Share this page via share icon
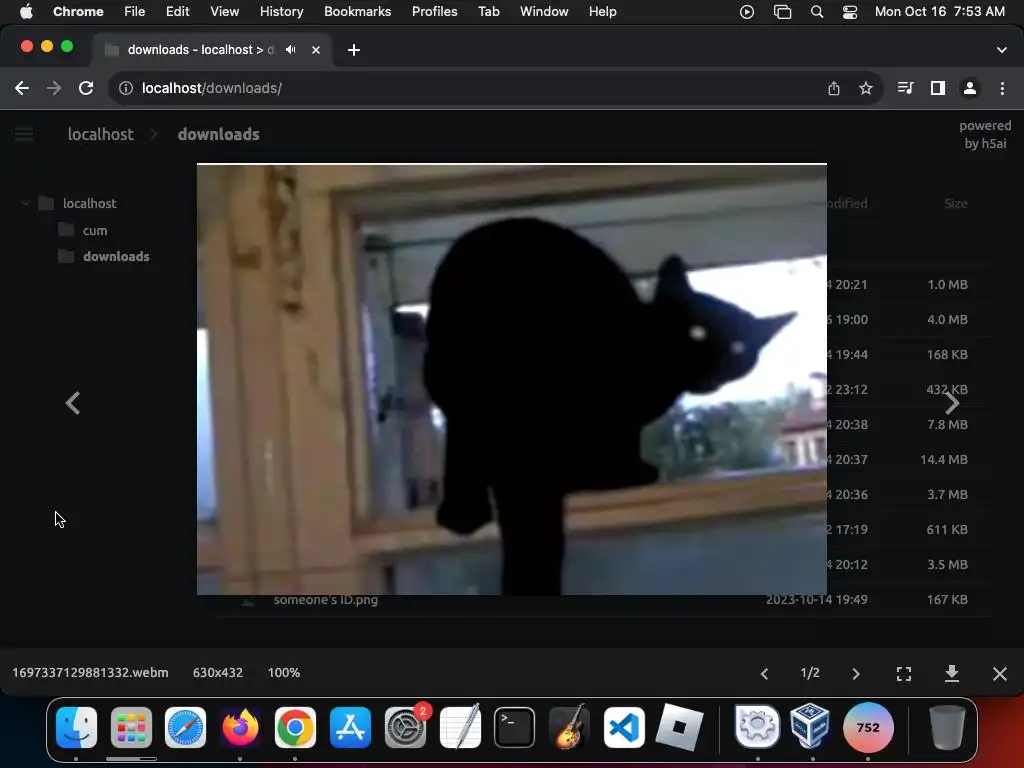 coord(834,88)
